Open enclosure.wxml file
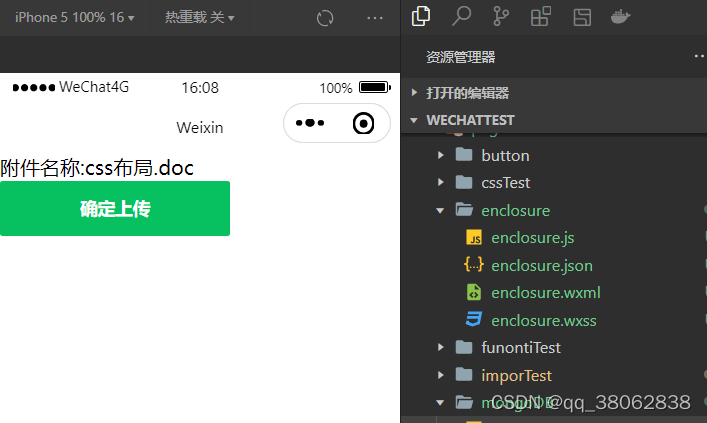Screen dimensions: 707x423 point(546,293)
